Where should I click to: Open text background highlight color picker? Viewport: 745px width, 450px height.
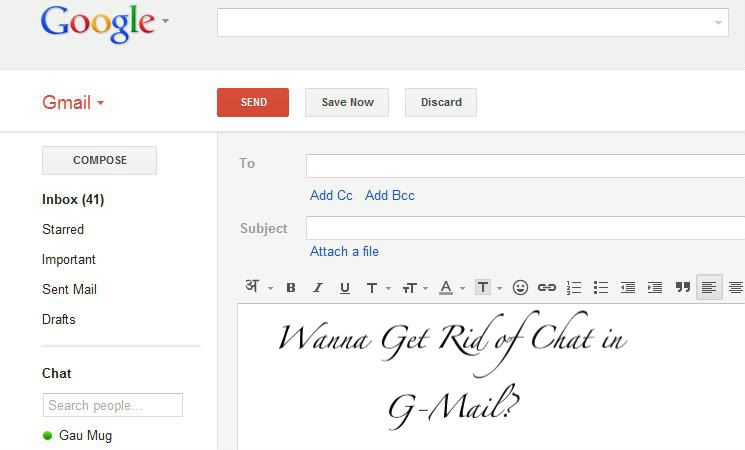(483, 287)
